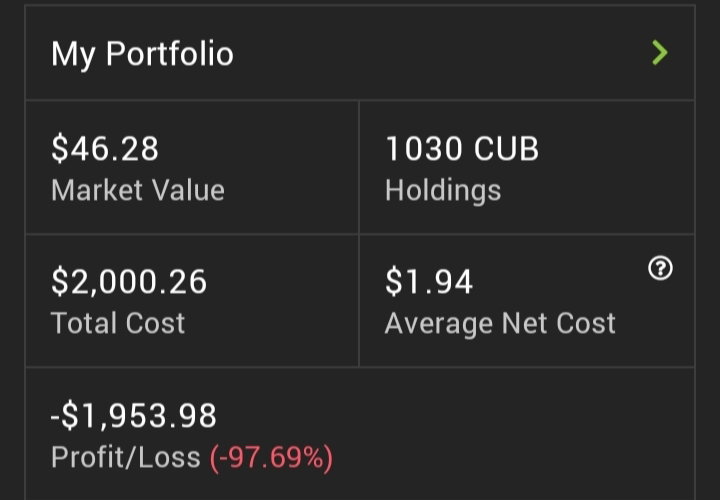Viewport: 720px width, 500px height.
Task: Click the CUB ticker symbol text
Action: pyautogui.click(x=506, y=149)
